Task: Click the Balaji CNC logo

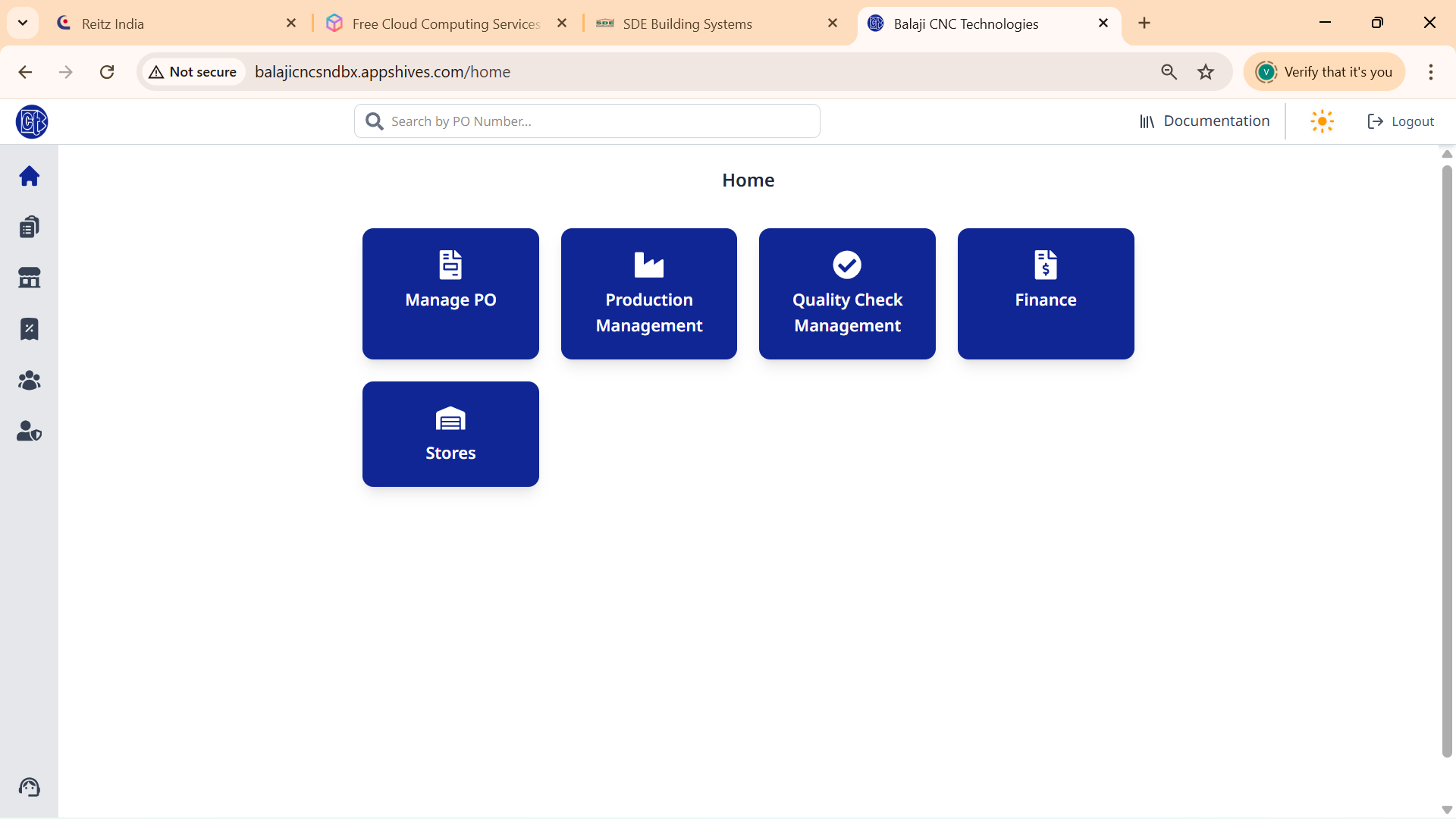Action: [32, 121]
